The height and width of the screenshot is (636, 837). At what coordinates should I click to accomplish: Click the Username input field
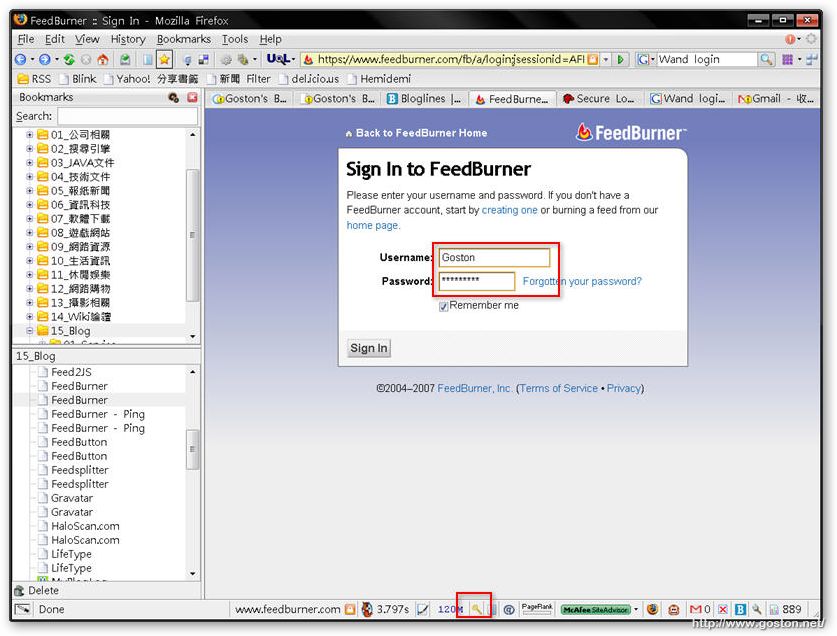pos(494,257)
